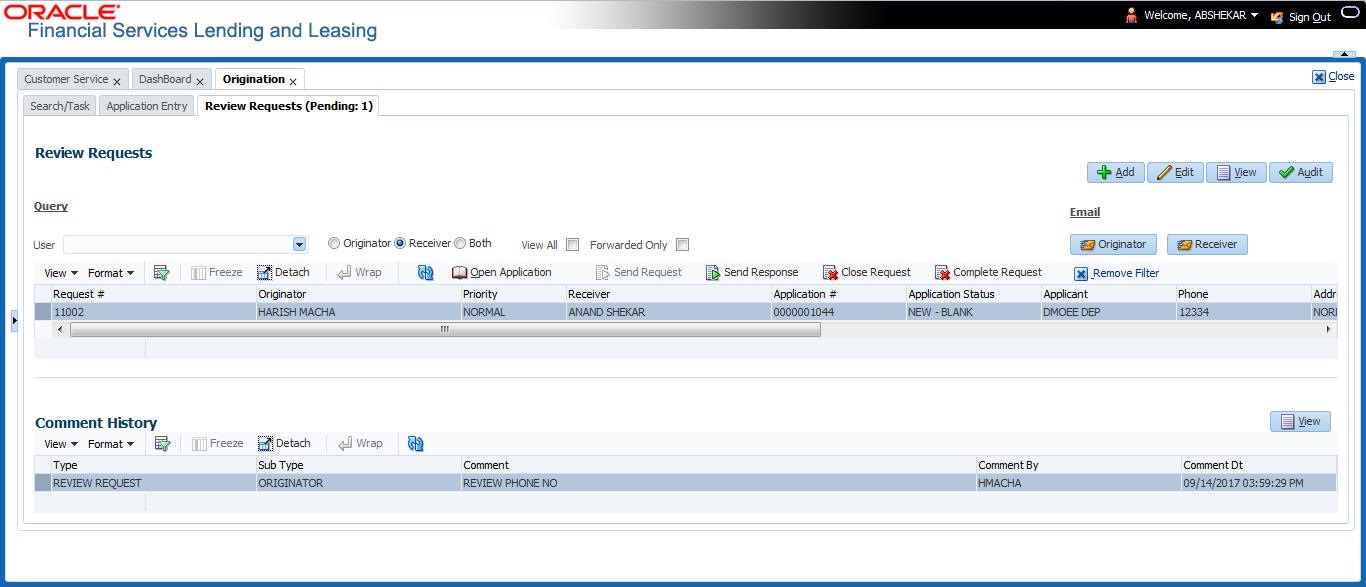
Task: Click the Send Response button
Action: coord(752,272)
